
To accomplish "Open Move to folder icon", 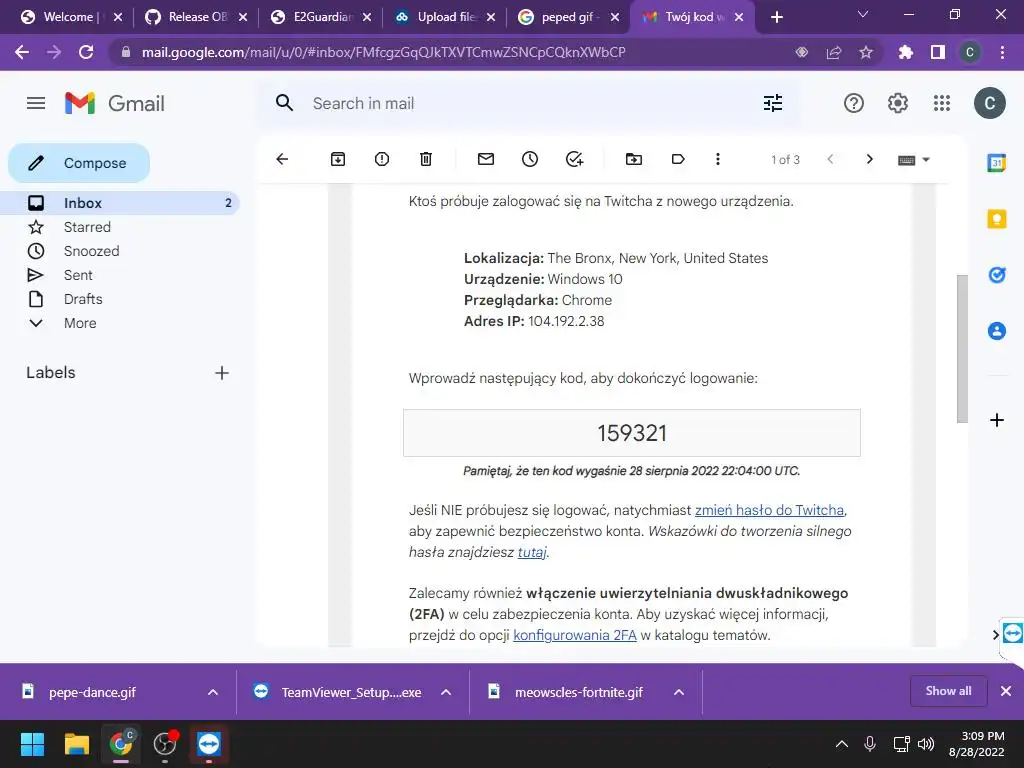I will click(x=633, y=159).
